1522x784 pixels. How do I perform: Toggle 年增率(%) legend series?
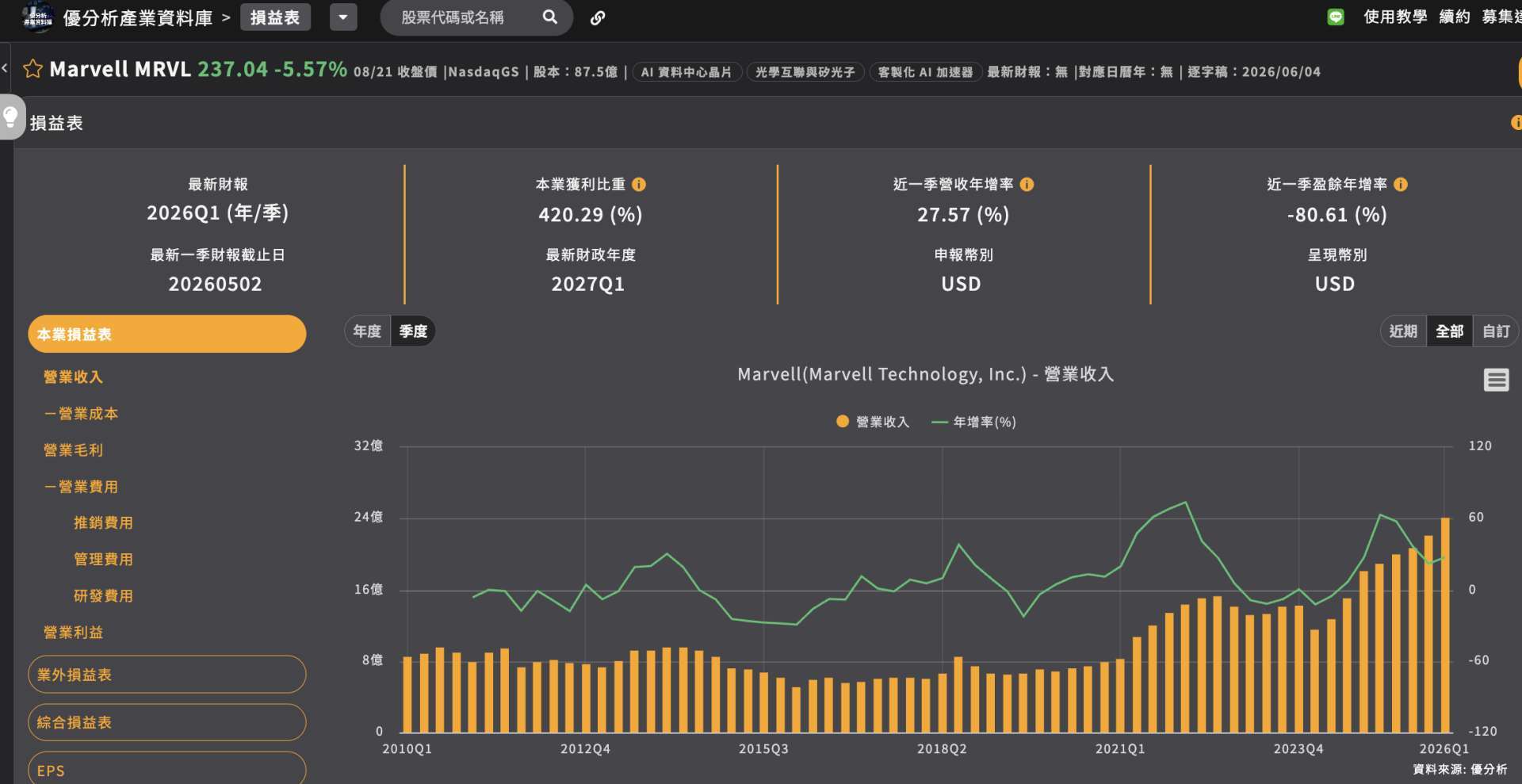pyautogui.click(x=973, y=422)
